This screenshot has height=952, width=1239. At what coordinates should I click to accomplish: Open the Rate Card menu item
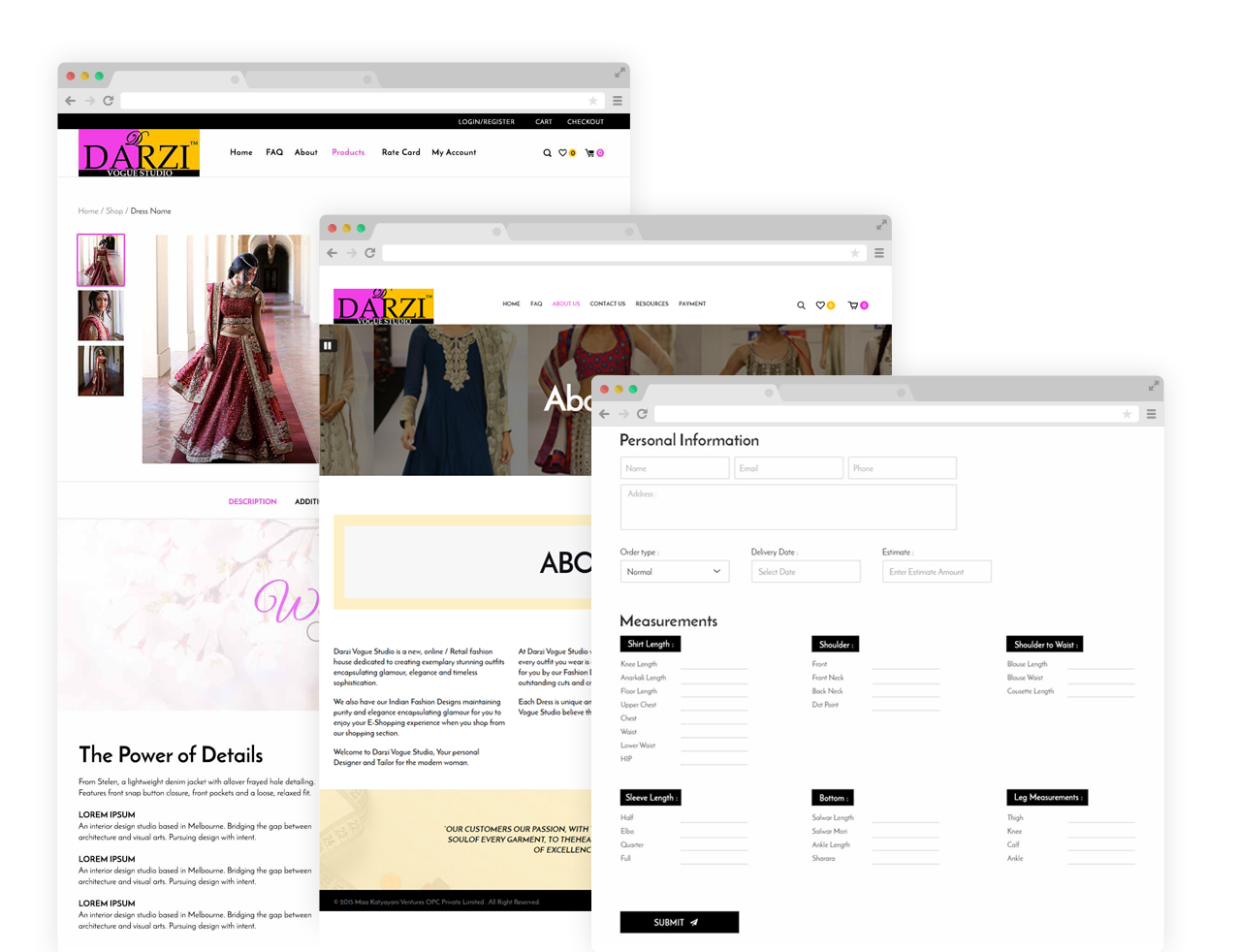click(x=400, y=152)
